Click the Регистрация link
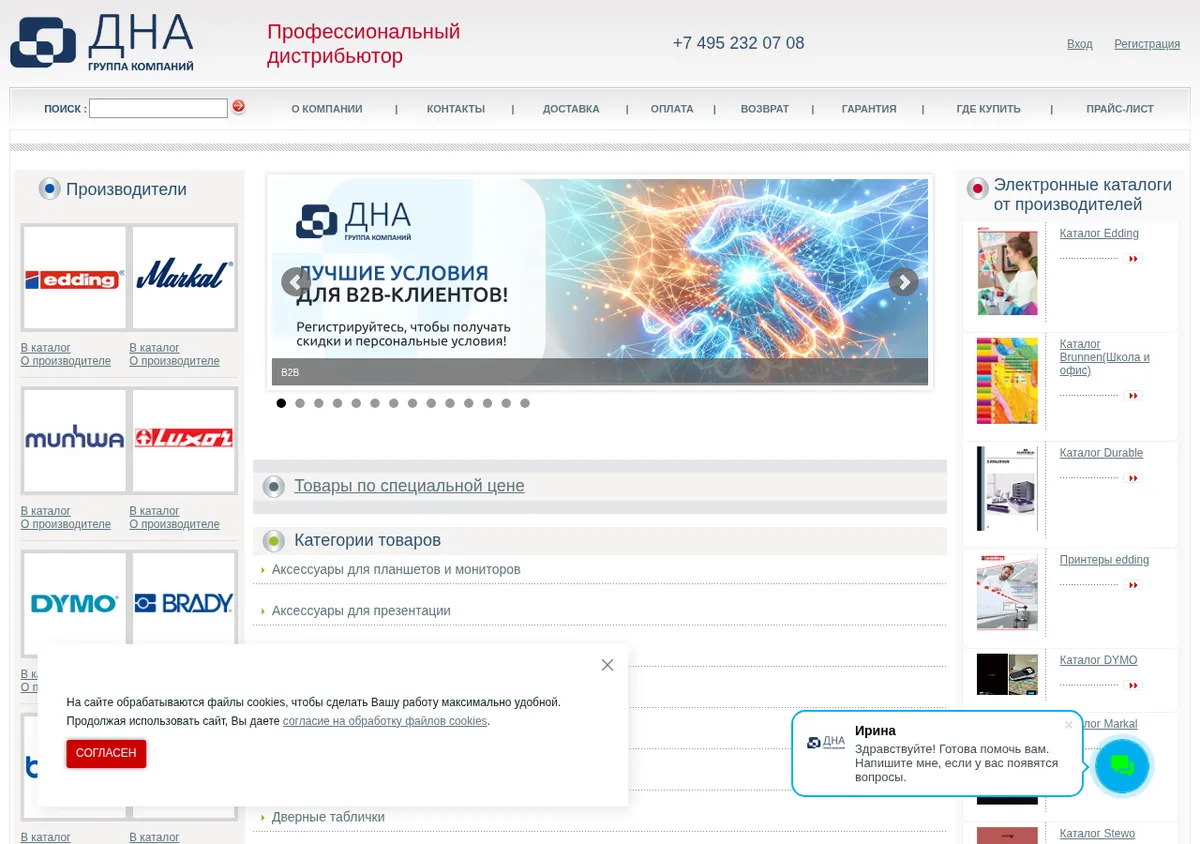 tap(1147, 44)
